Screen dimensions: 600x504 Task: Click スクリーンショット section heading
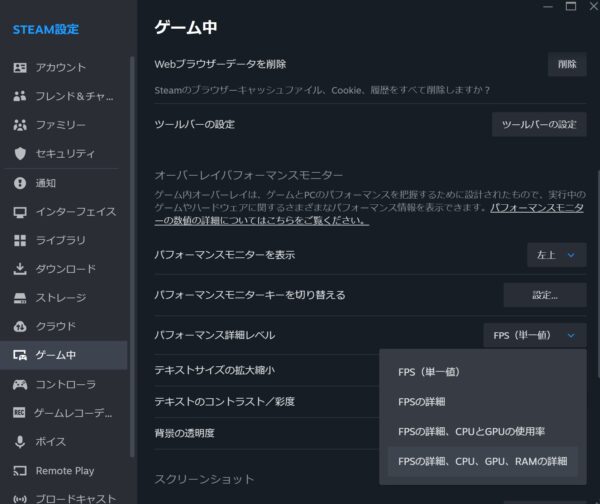coord(204,479)
